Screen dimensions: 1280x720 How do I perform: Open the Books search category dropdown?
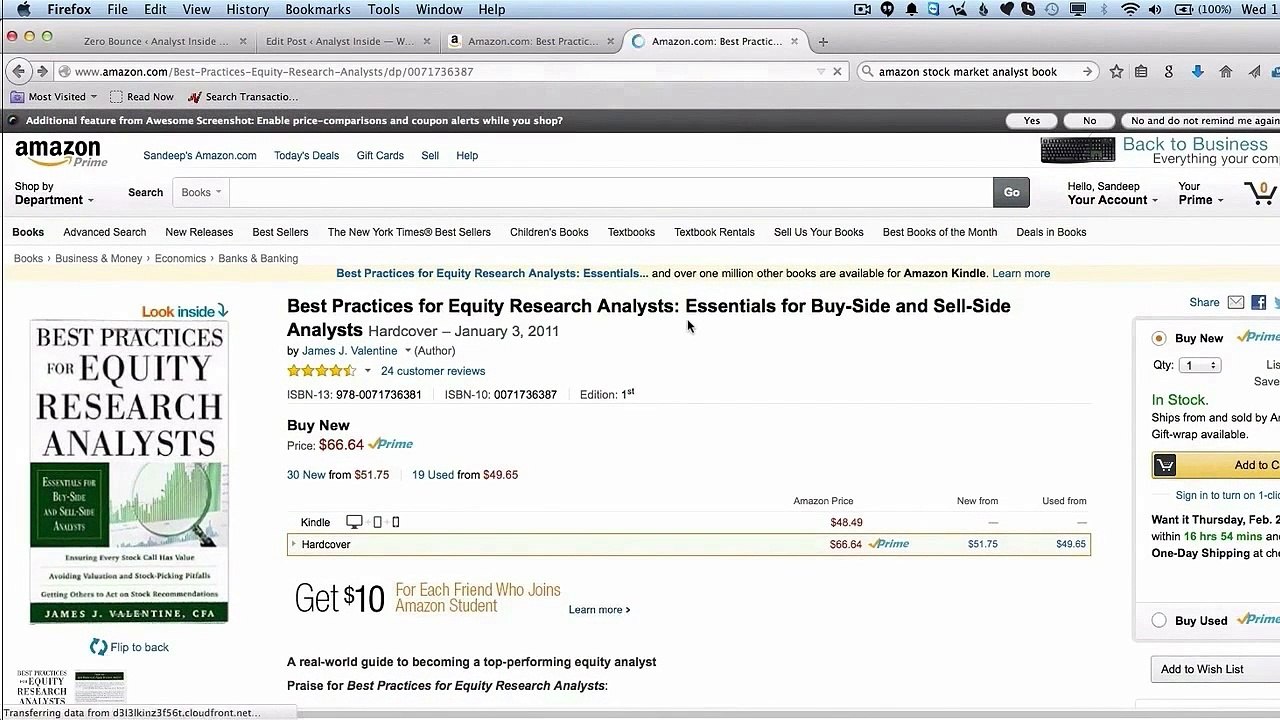pyautogui.click(x=201, y=192)
